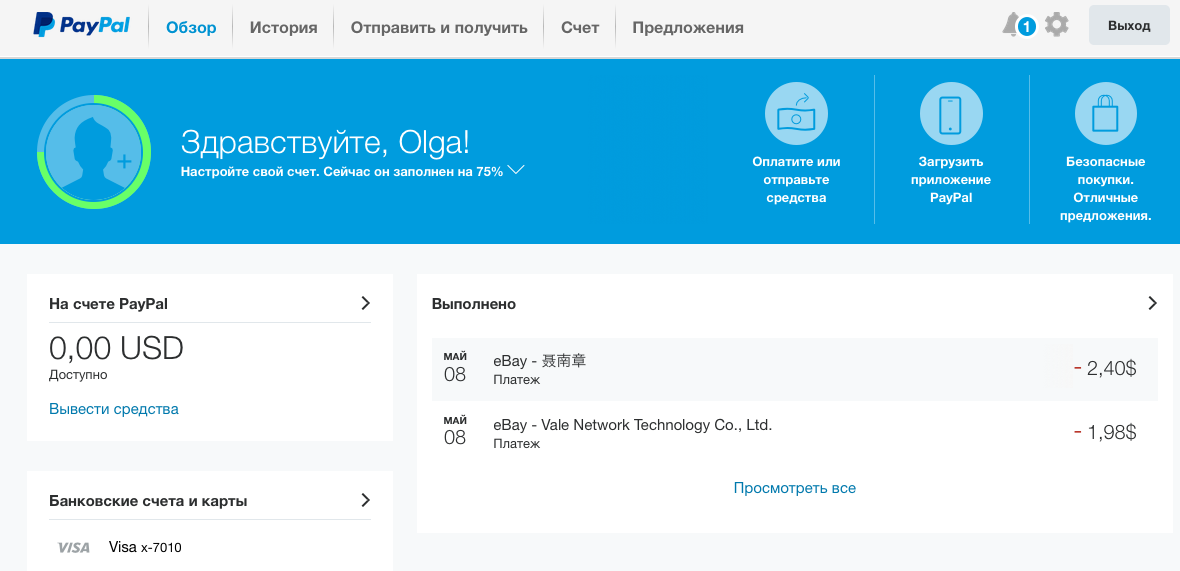The width and height of the screenshot is (1180, 571).
Task: Click the Вывести средства link
Action: [x=114, y=409]
